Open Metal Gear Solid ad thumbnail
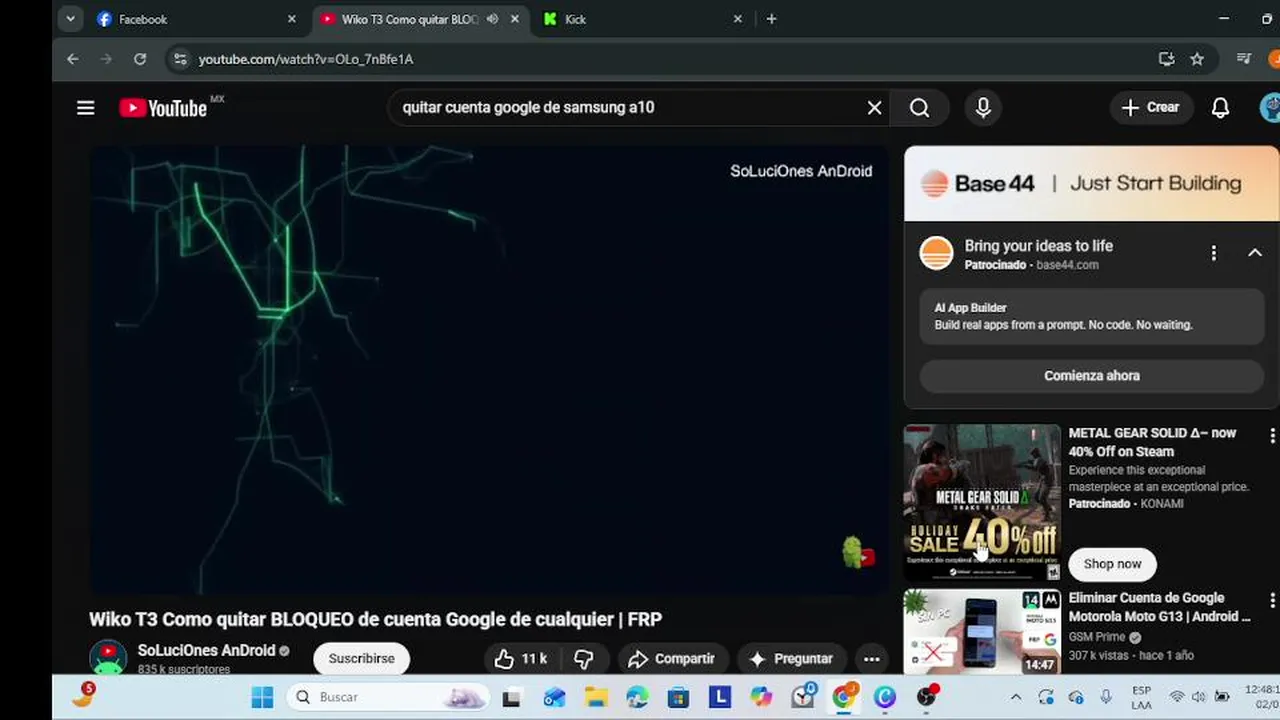 pos(982,503)
